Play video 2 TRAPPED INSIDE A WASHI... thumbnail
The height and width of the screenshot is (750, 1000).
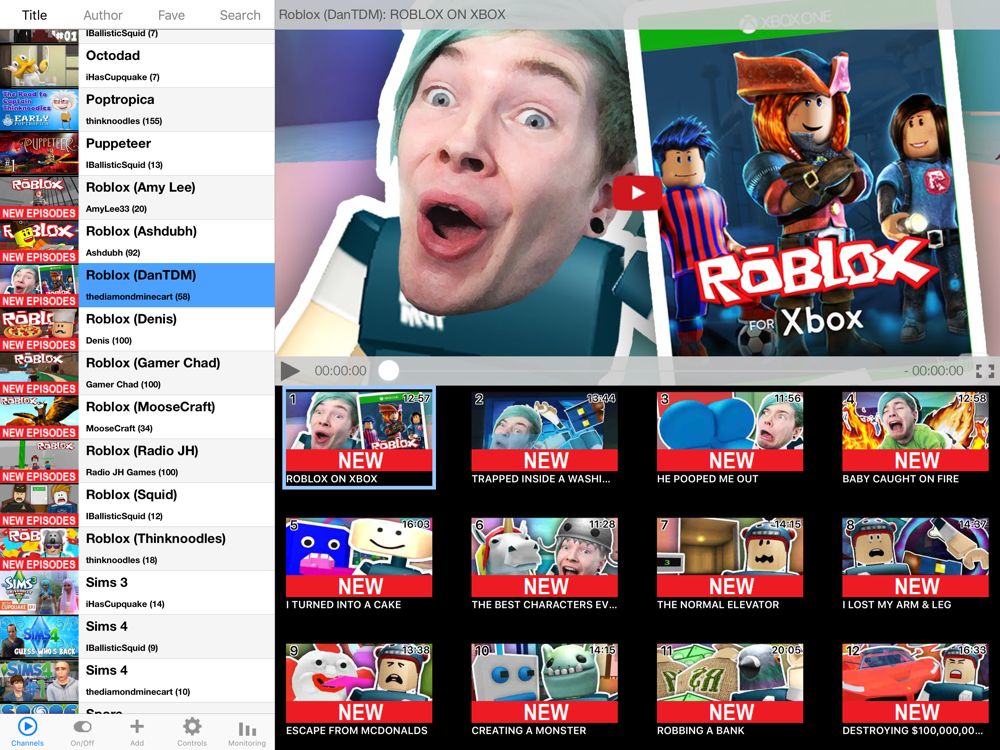pos(545,432)
